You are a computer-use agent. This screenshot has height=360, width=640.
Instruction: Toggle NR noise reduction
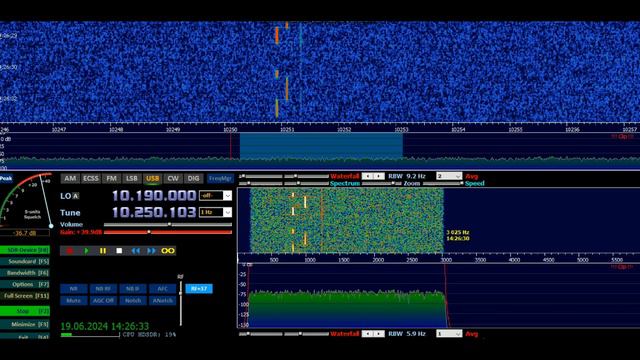[x=73, y=289]
